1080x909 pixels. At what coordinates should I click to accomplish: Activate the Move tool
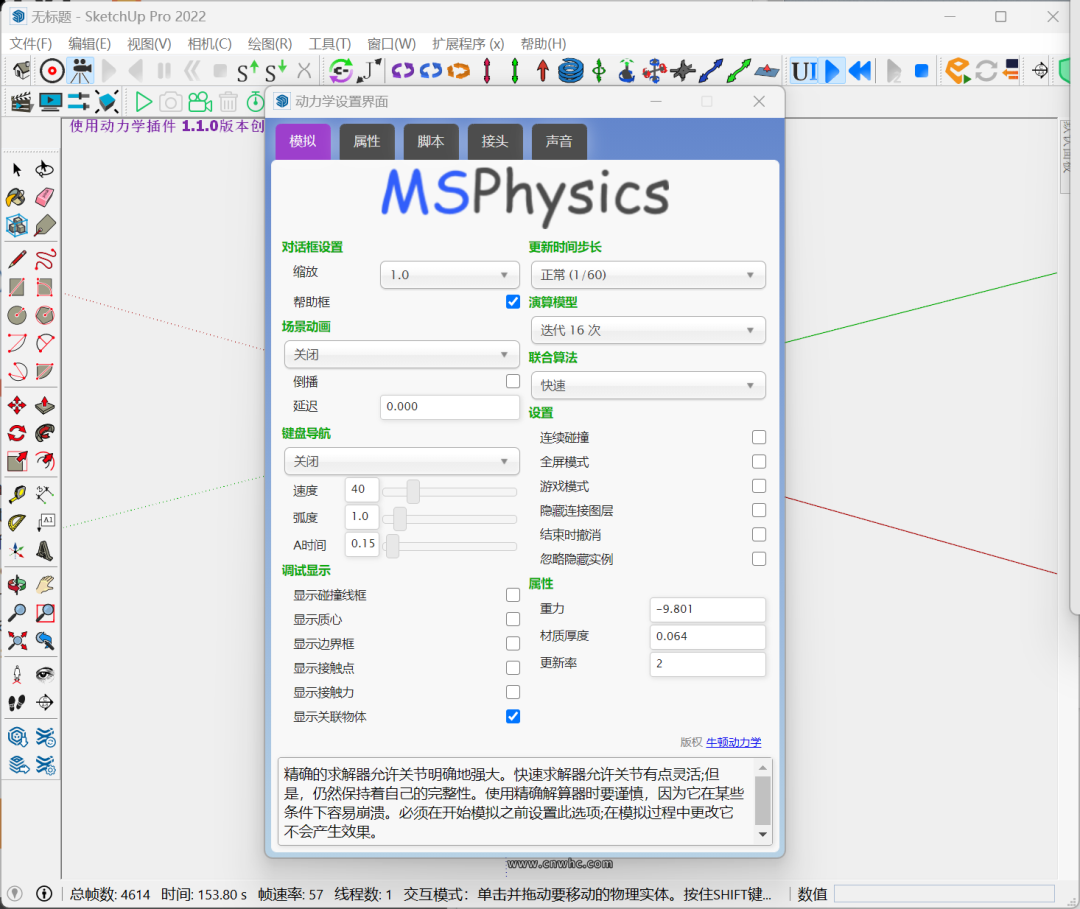tap(17, 405)
